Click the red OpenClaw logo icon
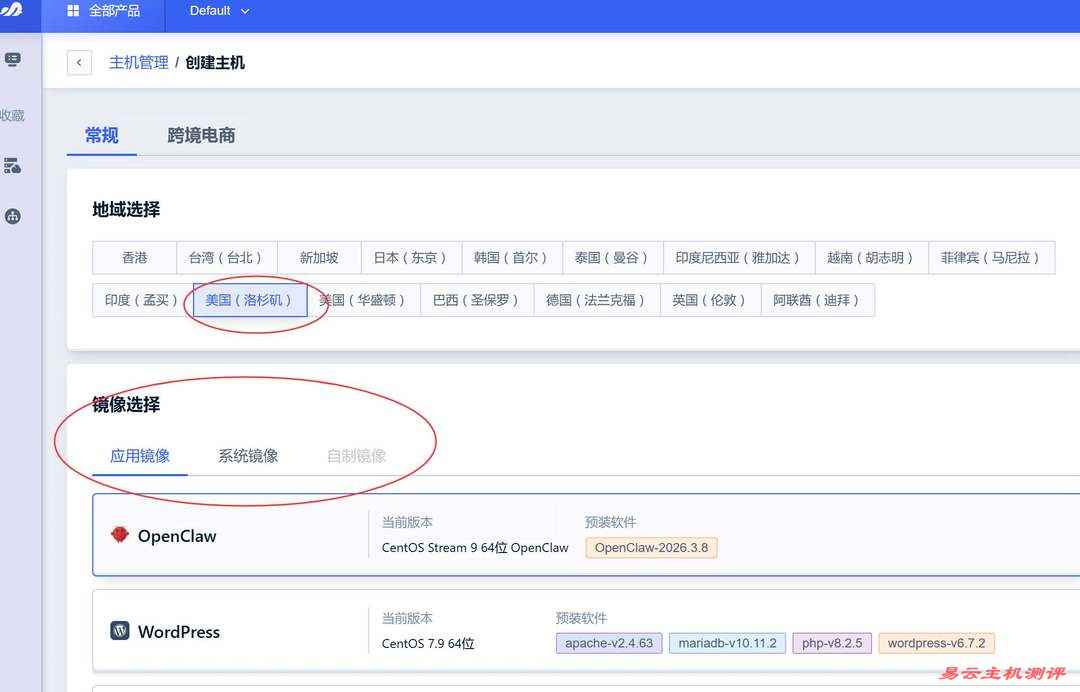Image resolution: width=1080 pixels, height=692 pixels. click(120, 535)
